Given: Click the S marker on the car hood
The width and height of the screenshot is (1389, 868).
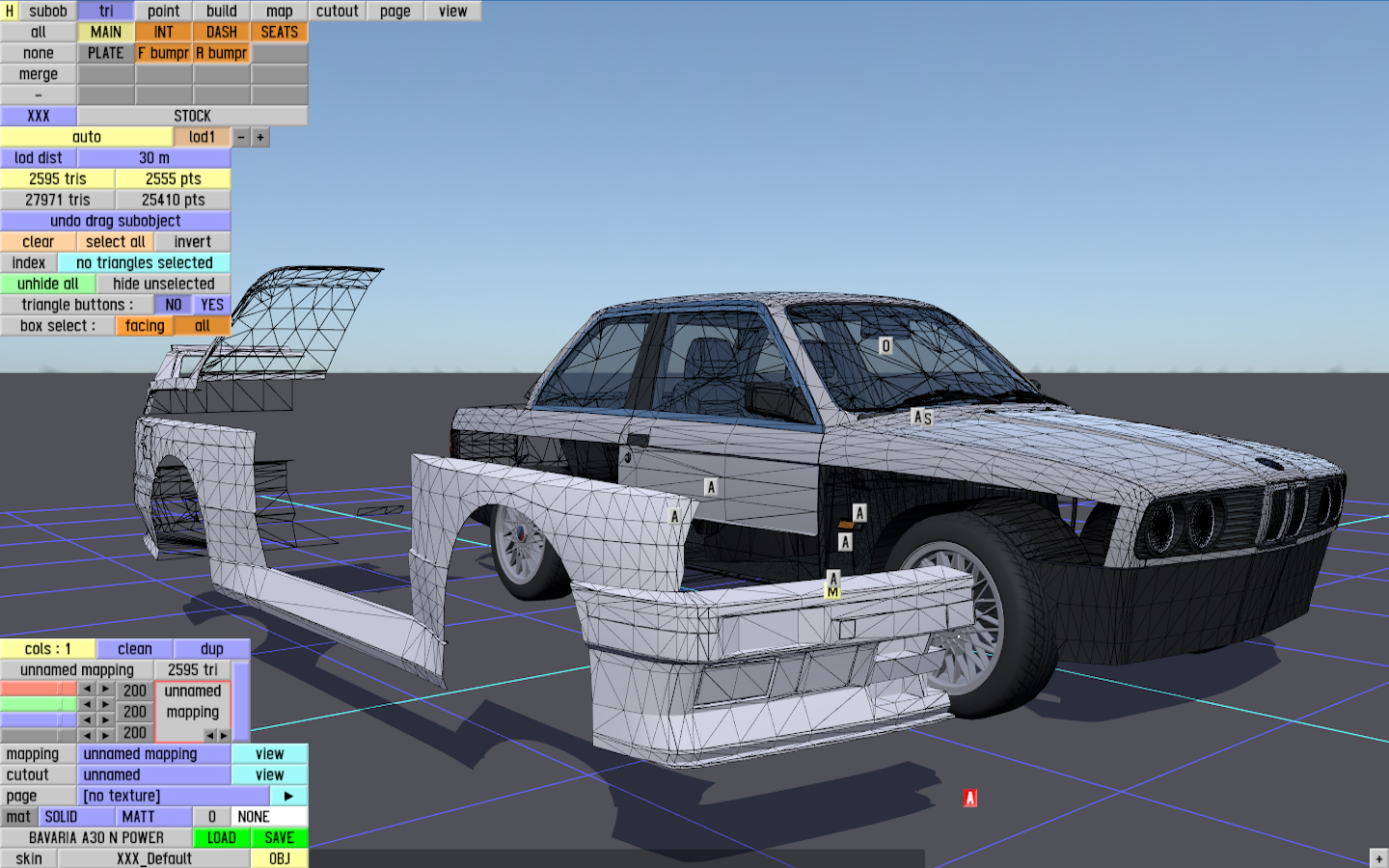Looking at the screenshot, I should tap(928, 419).
